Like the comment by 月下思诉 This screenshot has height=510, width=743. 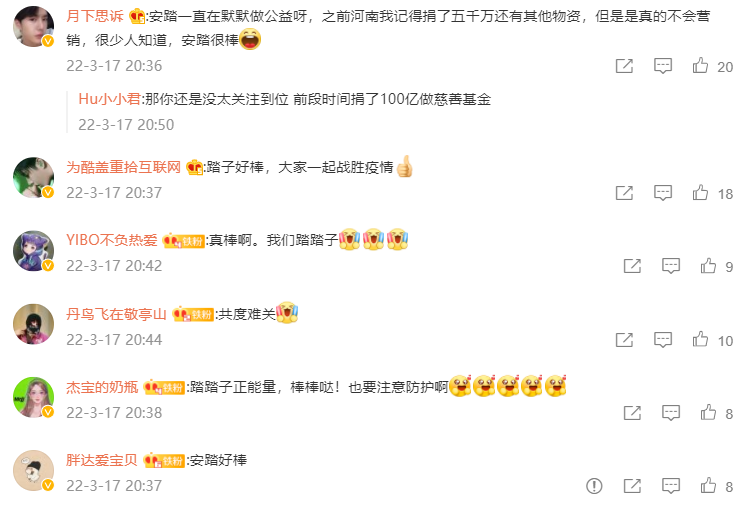point(700,65)
